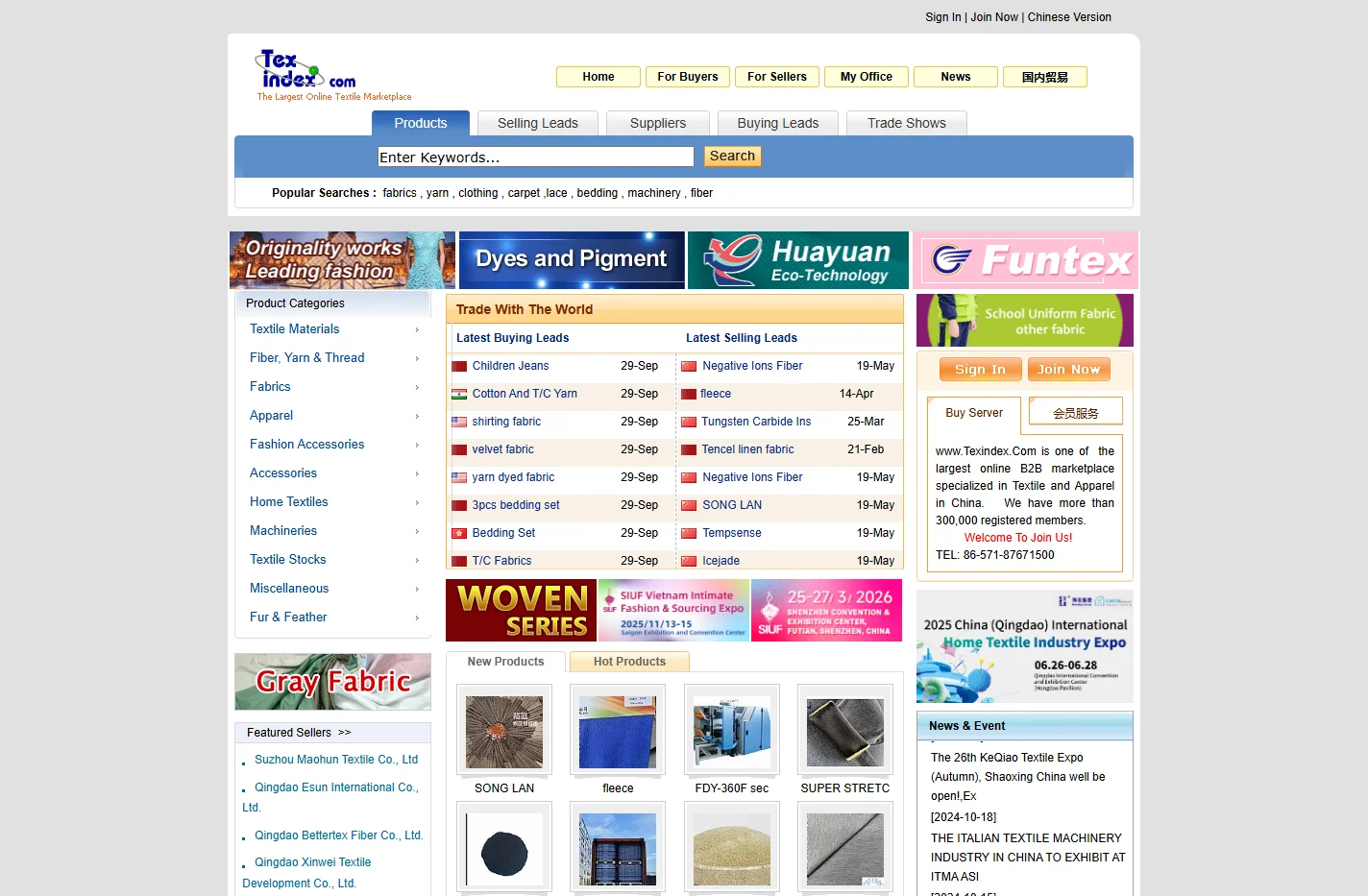This screenshot has width=1368, height=896.
Task: Click flag icon beside Tencel linen fabric
Action: tap(689, 450)
